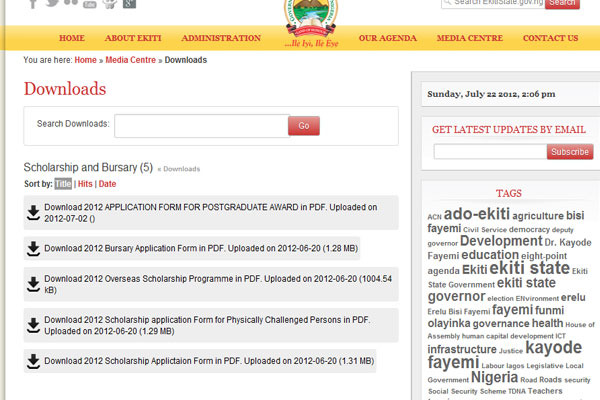Open the 'education' tag

490,255
